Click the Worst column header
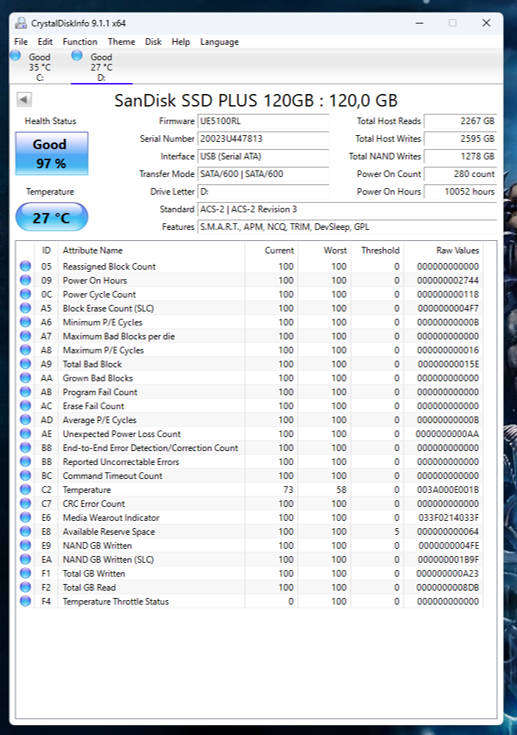The image size is (517, 735). (x=324, y=250)
